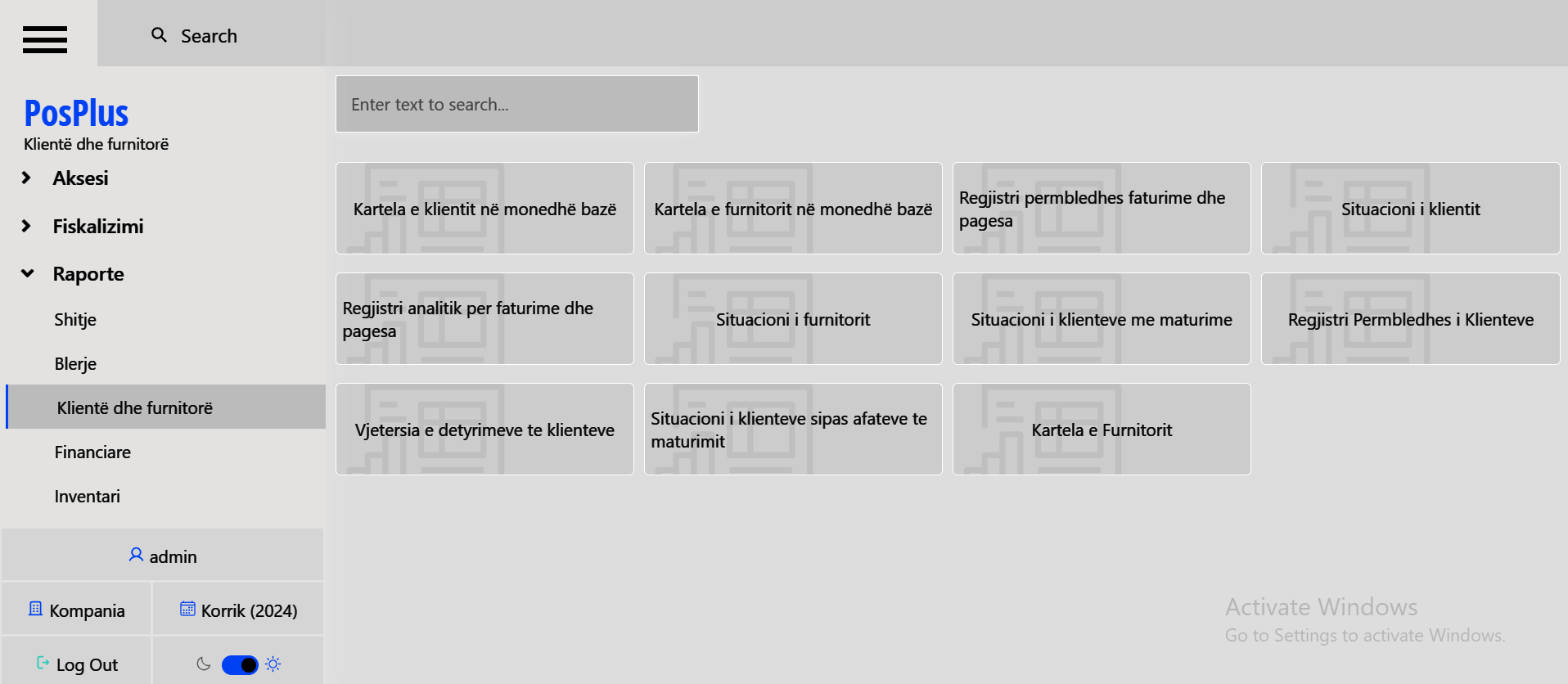Open the Financiare reports menu item
The width and height of the screenshot is (1568, 684).
(92, 452)
